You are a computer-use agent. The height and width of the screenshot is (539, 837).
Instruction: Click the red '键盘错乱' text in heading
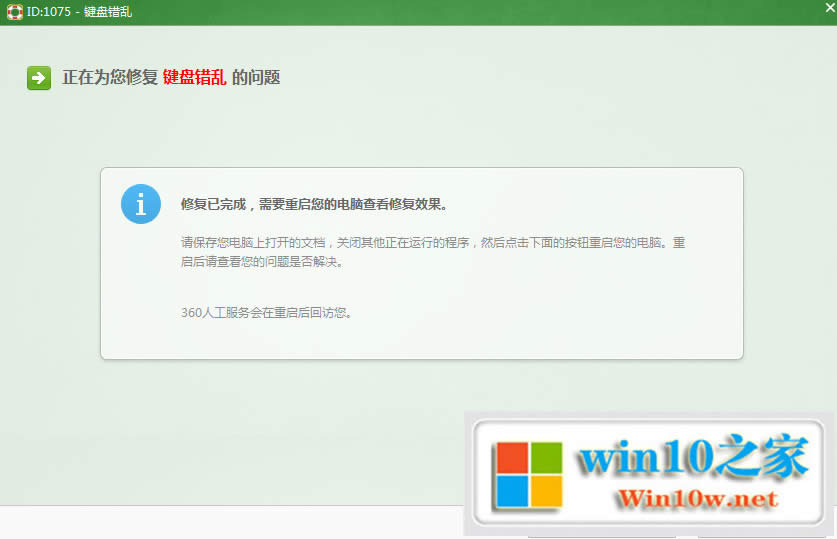194,78
